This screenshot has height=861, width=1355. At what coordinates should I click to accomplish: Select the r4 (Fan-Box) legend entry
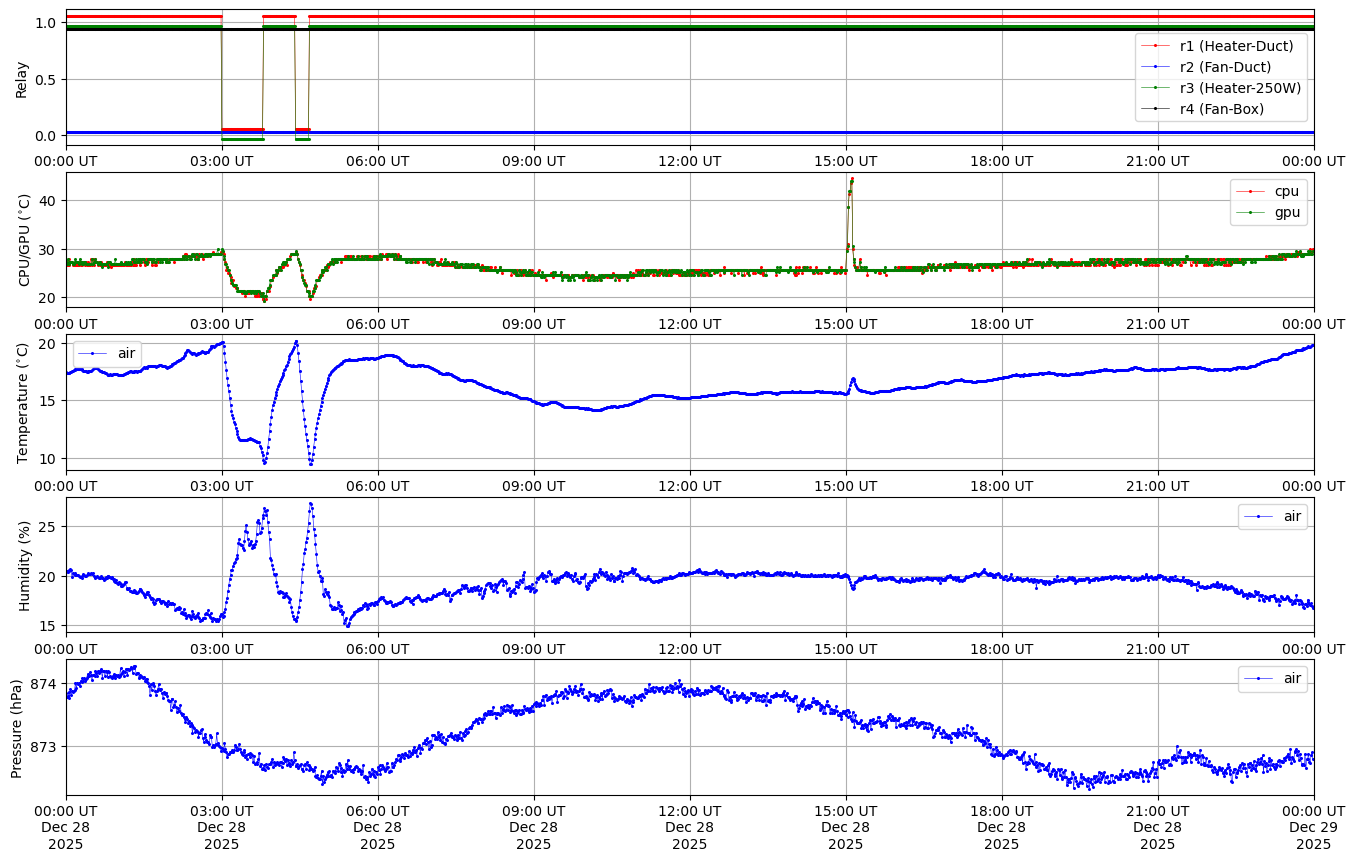pos(1221,109)
